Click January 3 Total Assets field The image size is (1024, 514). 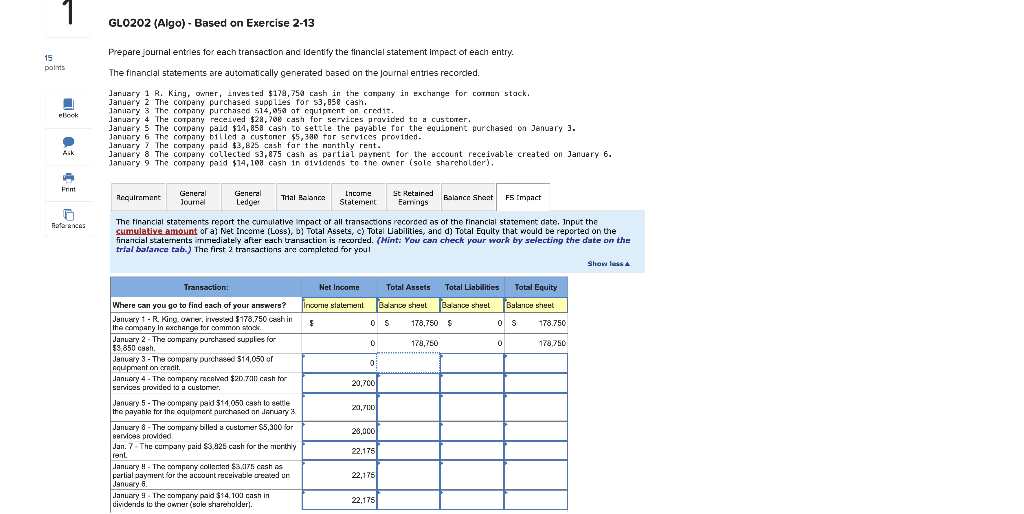(408, 362)
